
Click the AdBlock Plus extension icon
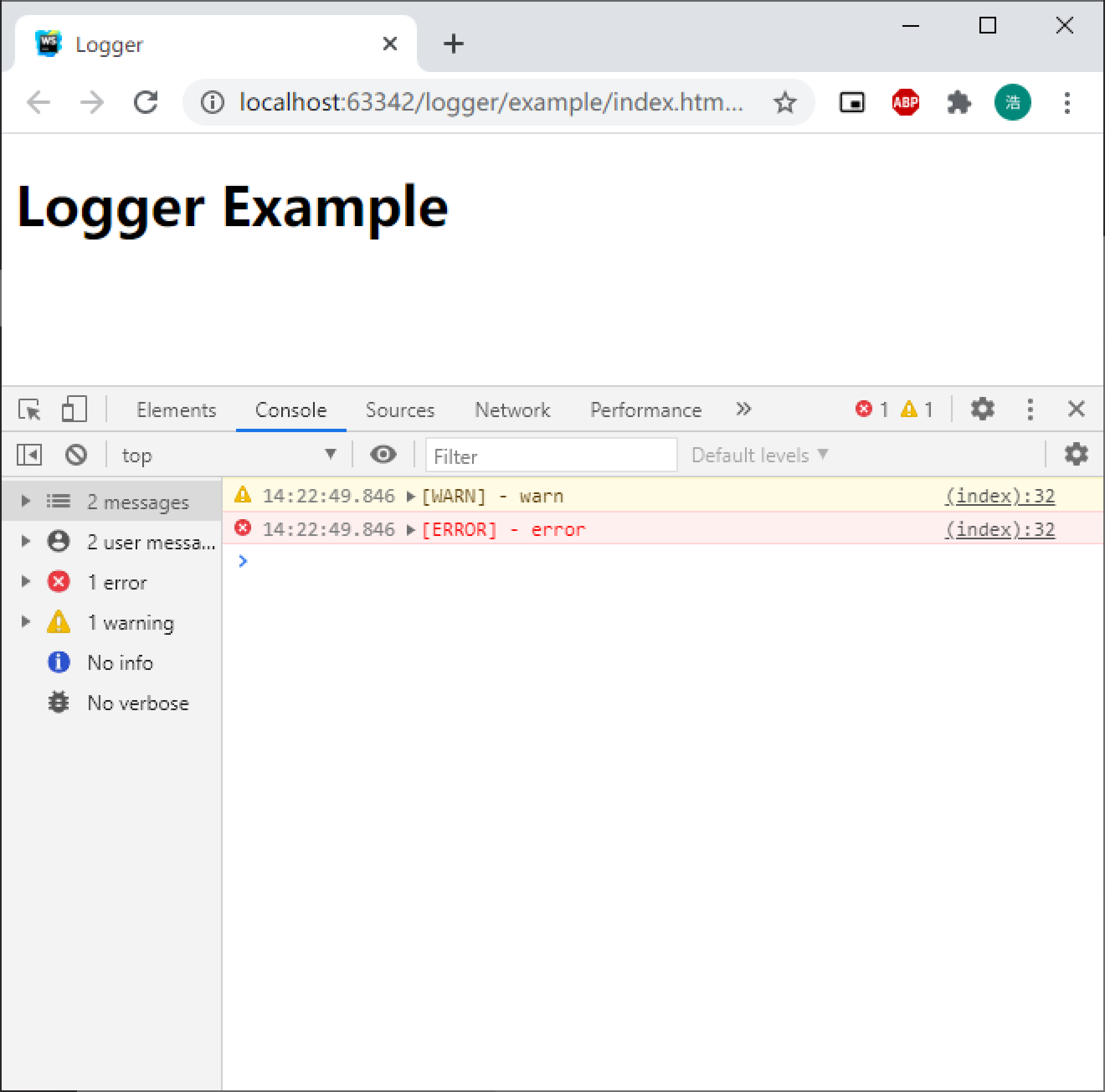(905, 102)
